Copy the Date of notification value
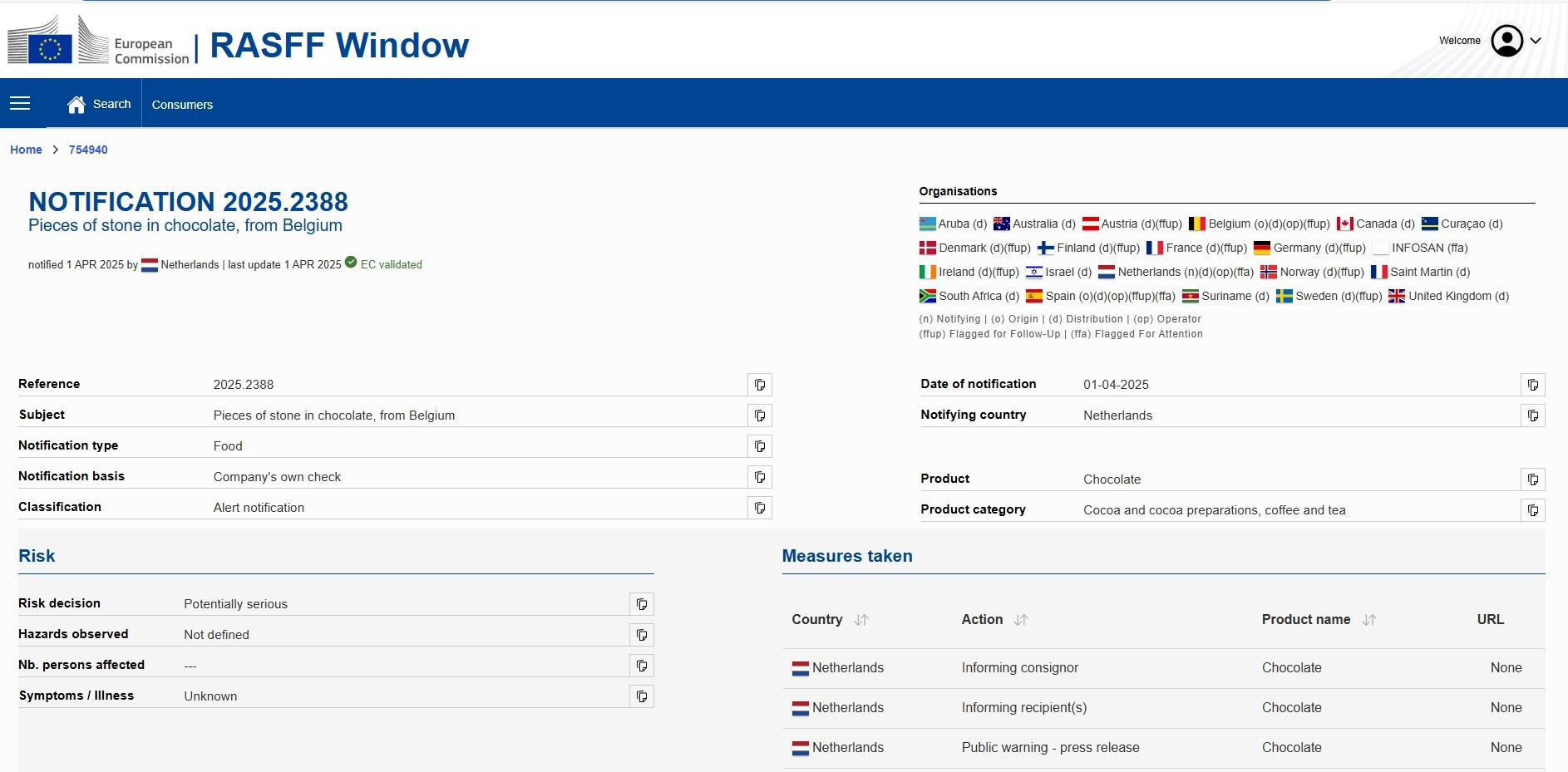This screenshot has height=772, width=1568. (1532, 385)
